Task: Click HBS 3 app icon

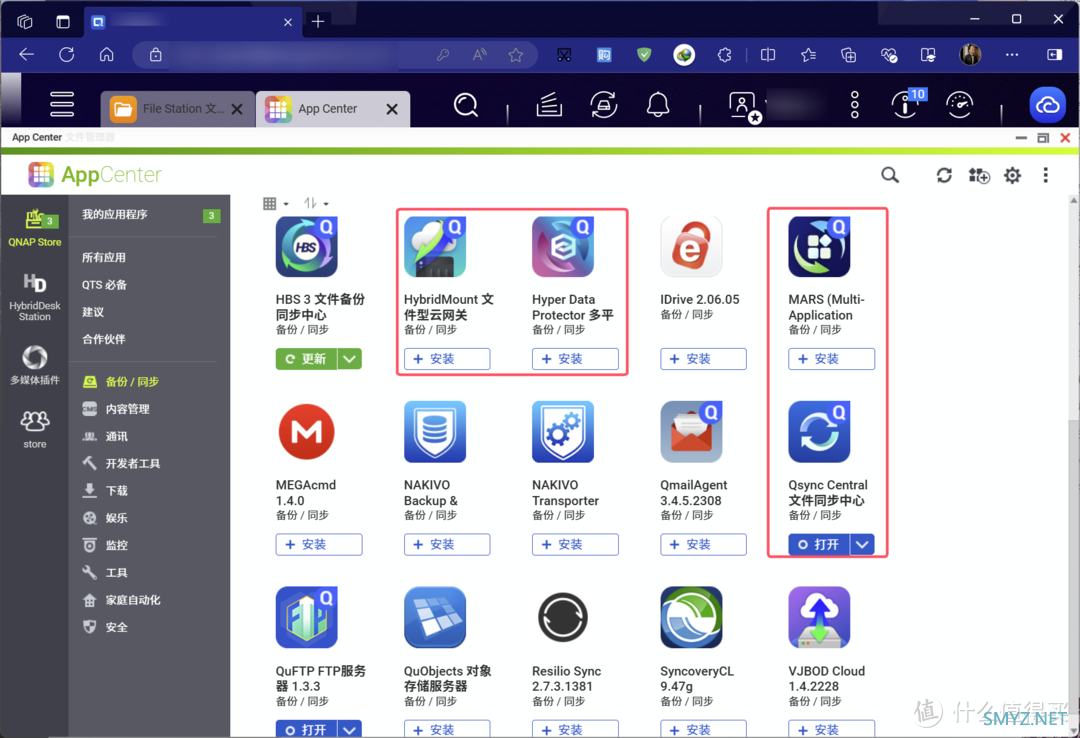Action: [307, 247]
